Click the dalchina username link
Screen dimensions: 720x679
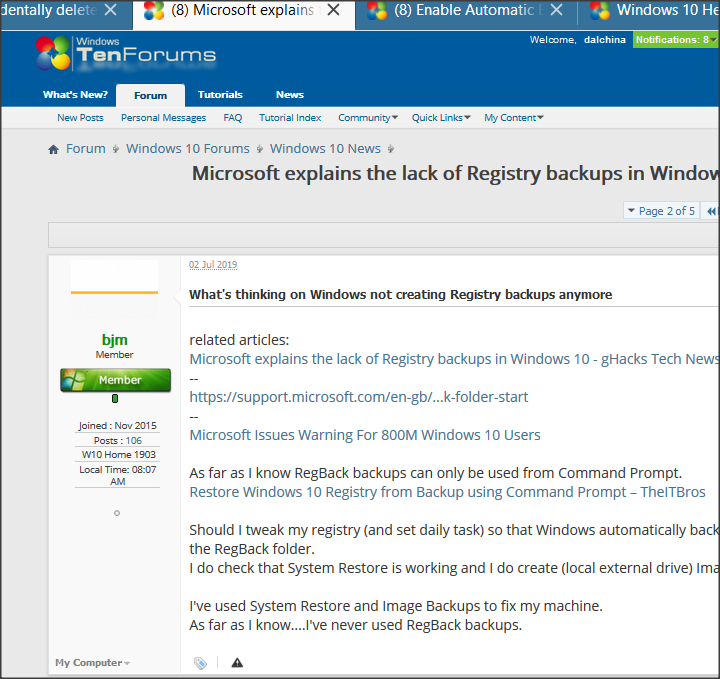click(605, 39)
